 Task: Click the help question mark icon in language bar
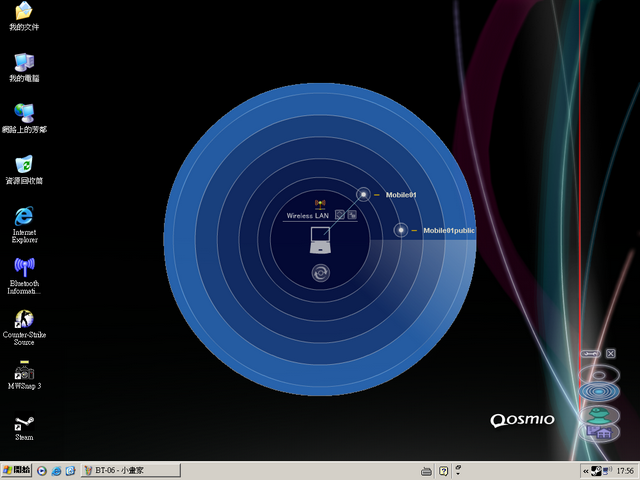444,471
